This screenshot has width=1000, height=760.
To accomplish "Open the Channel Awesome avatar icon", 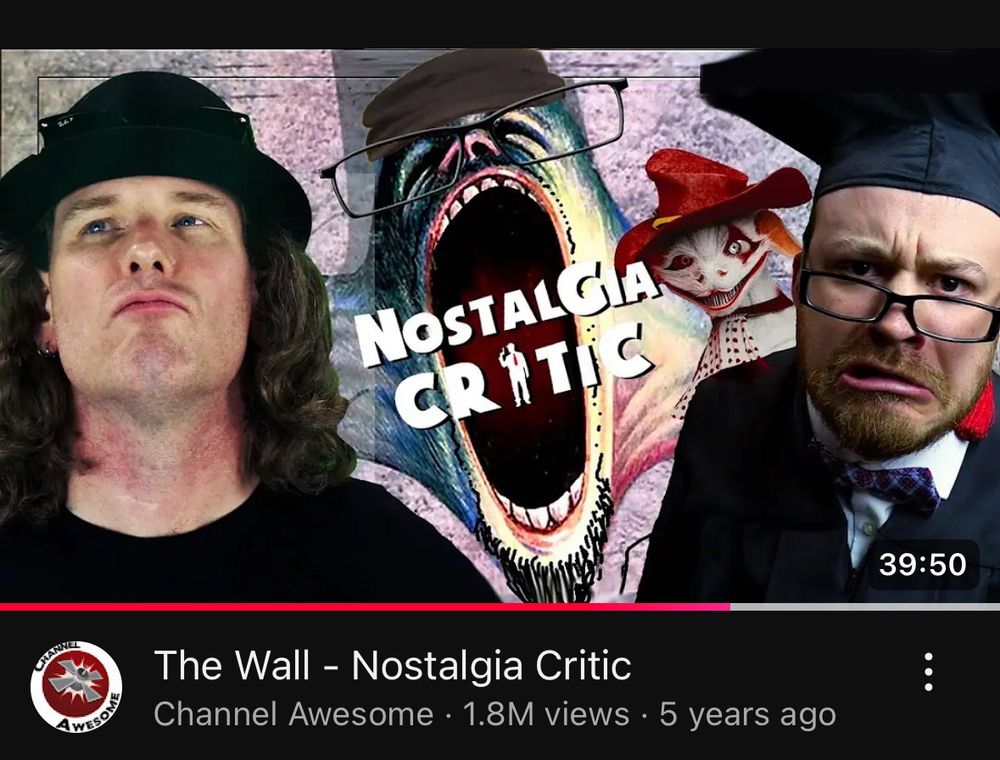I will click(x=77, y=687).
